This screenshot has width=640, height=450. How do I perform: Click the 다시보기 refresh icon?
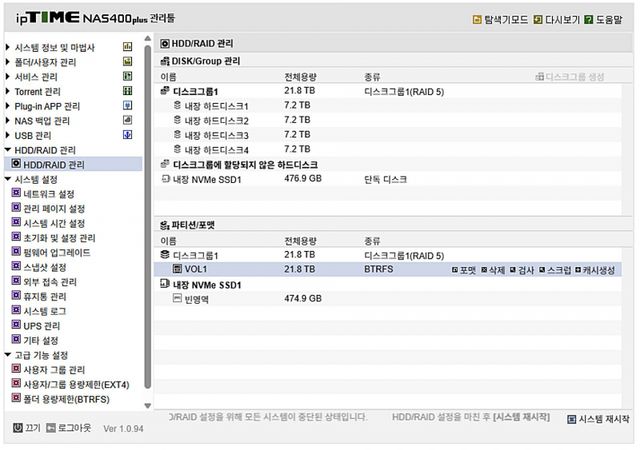click(x=538, y=19)
